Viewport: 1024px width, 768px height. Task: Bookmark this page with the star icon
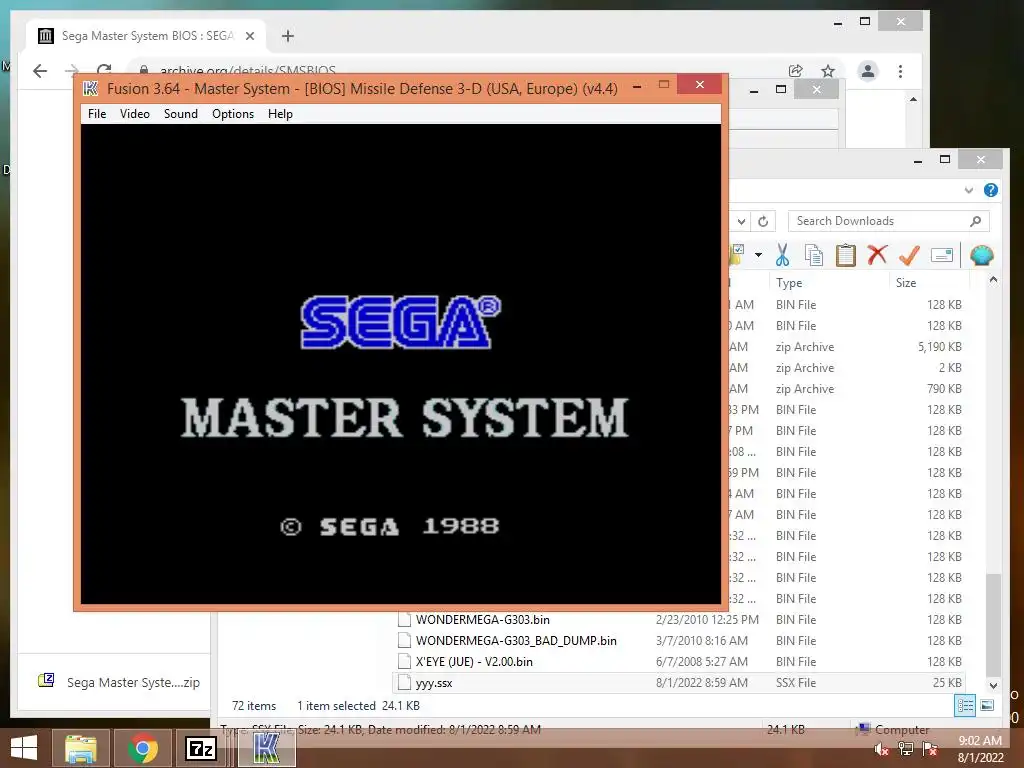pyautogui.click(x=828, y=71)
